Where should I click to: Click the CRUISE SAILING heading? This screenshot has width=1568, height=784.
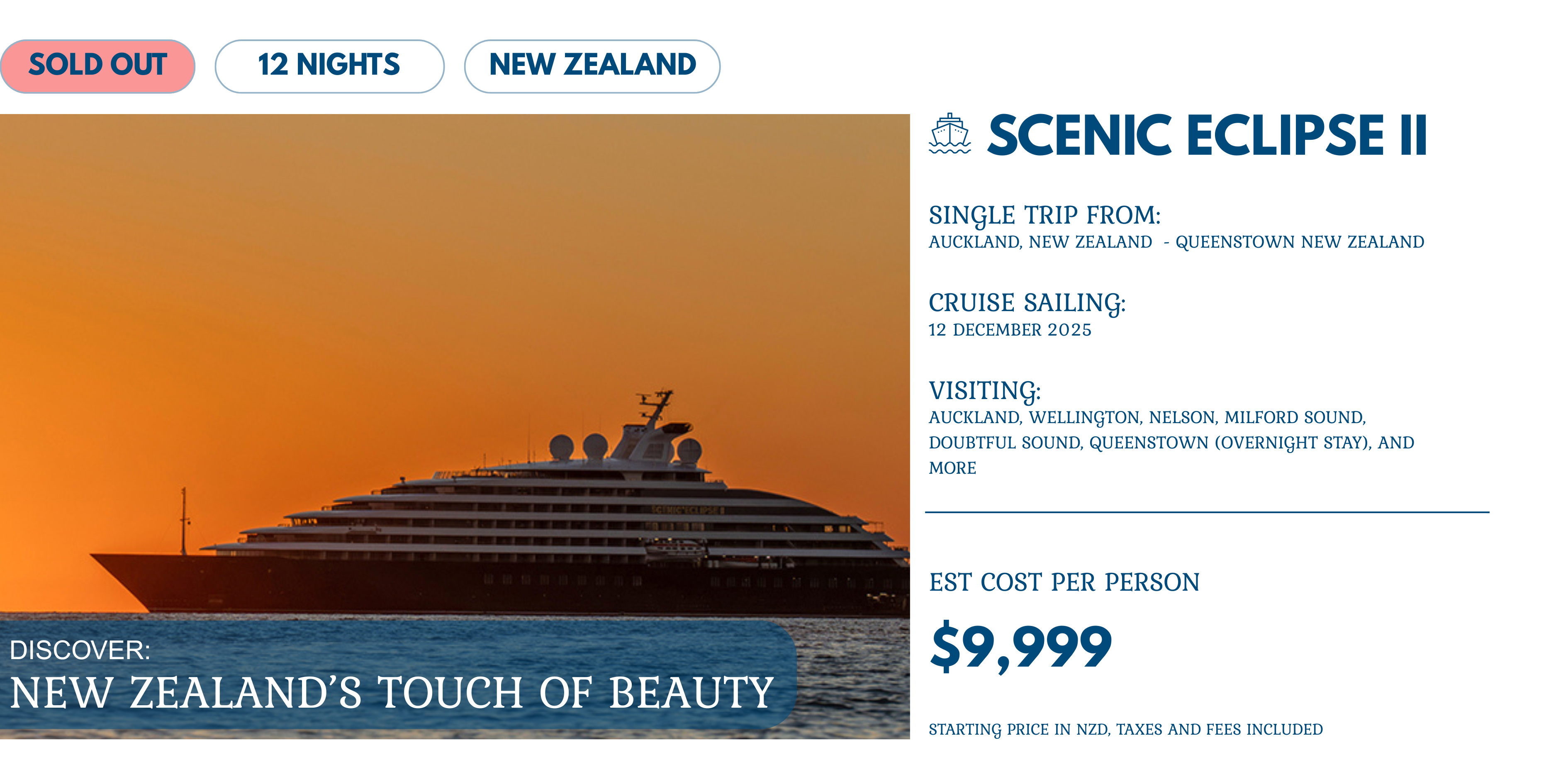click(1027, 303)
